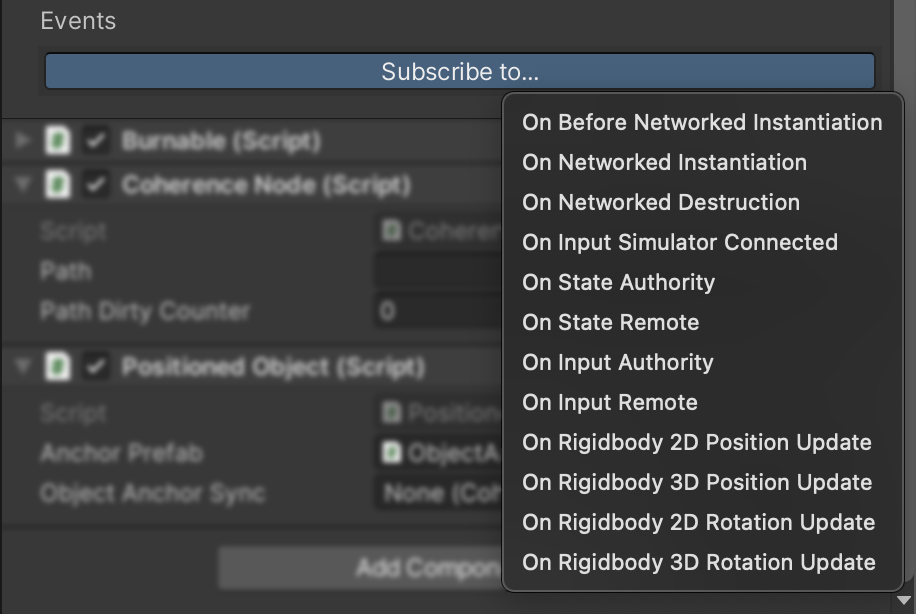Select On Rigidbody 2D Rotation Update

click(x=698, y=523)
